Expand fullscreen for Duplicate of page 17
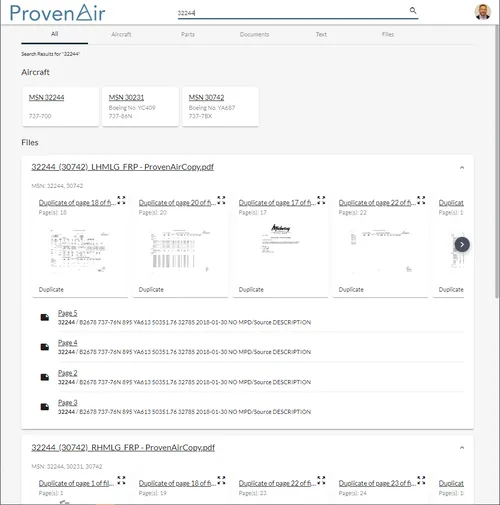This screenshot has width=500, height=505. click(x=321, y=200)
